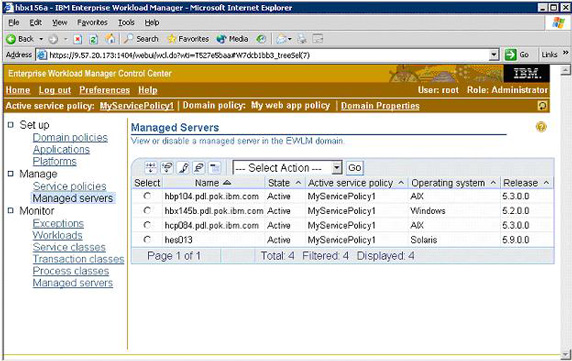Click the Log out link

coord(55,90)
